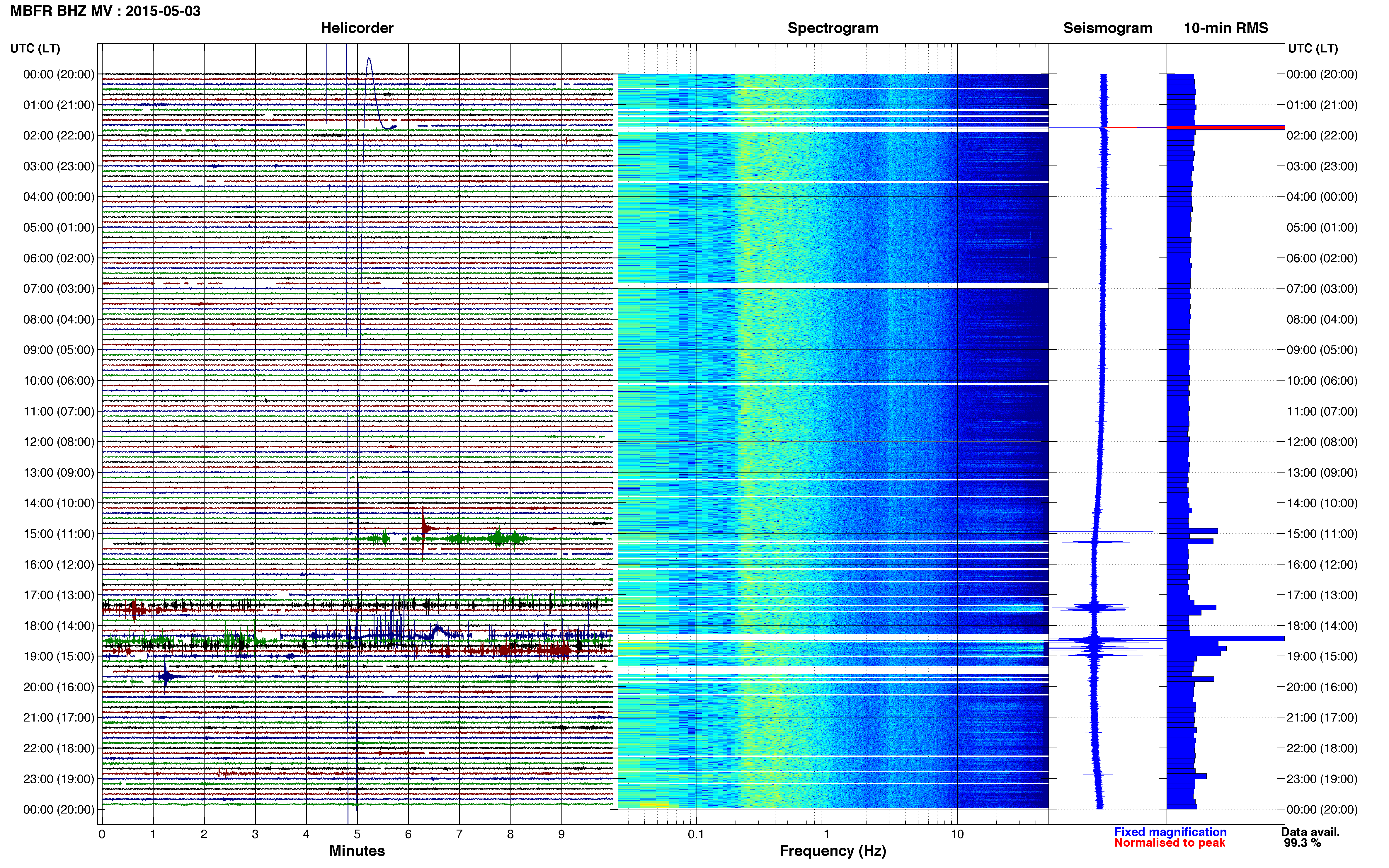Click the 'Seismogram' panel heading
This screenshot has width=1389, height=868.
(1108, 28)
